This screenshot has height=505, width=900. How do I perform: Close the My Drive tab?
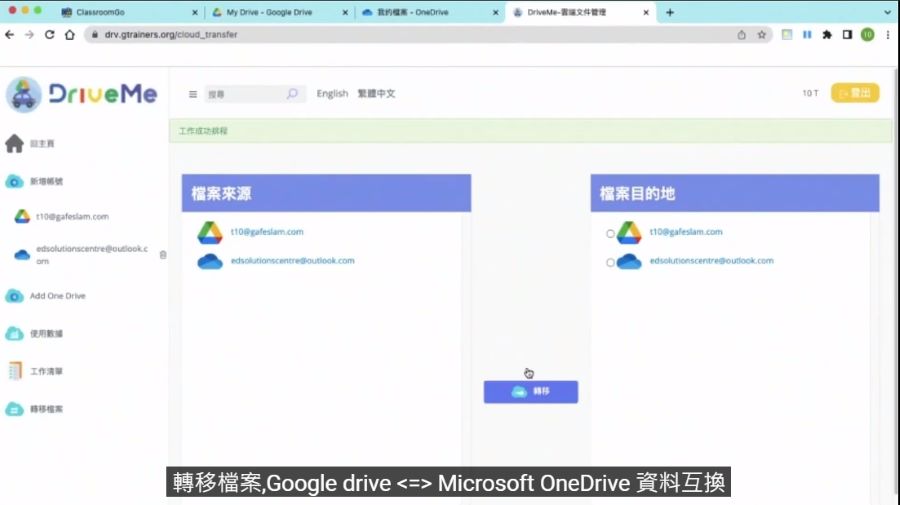pyautogui.click(x=345, y=12)
